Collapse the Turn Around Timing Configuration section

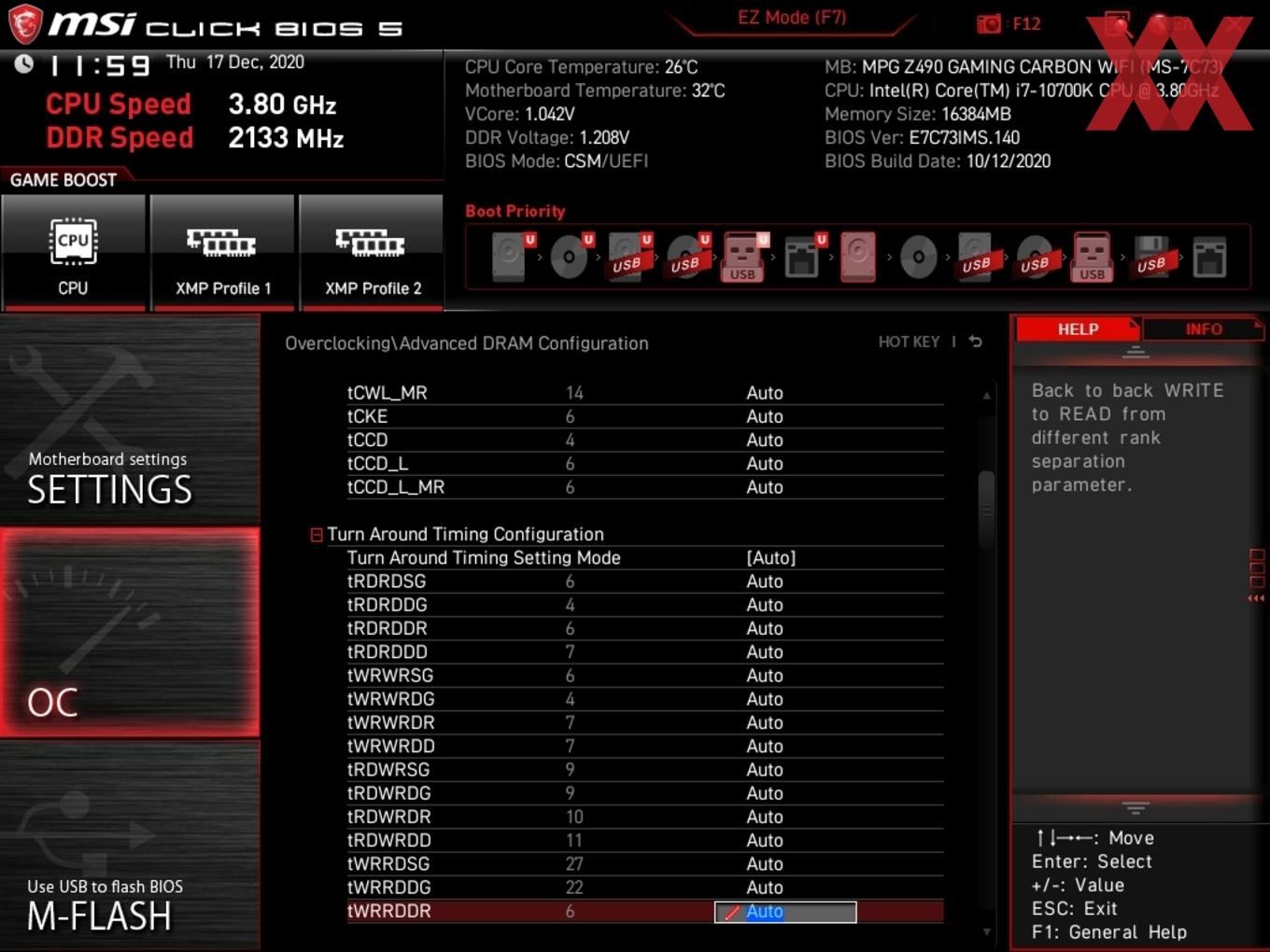(x=317, y=535)
